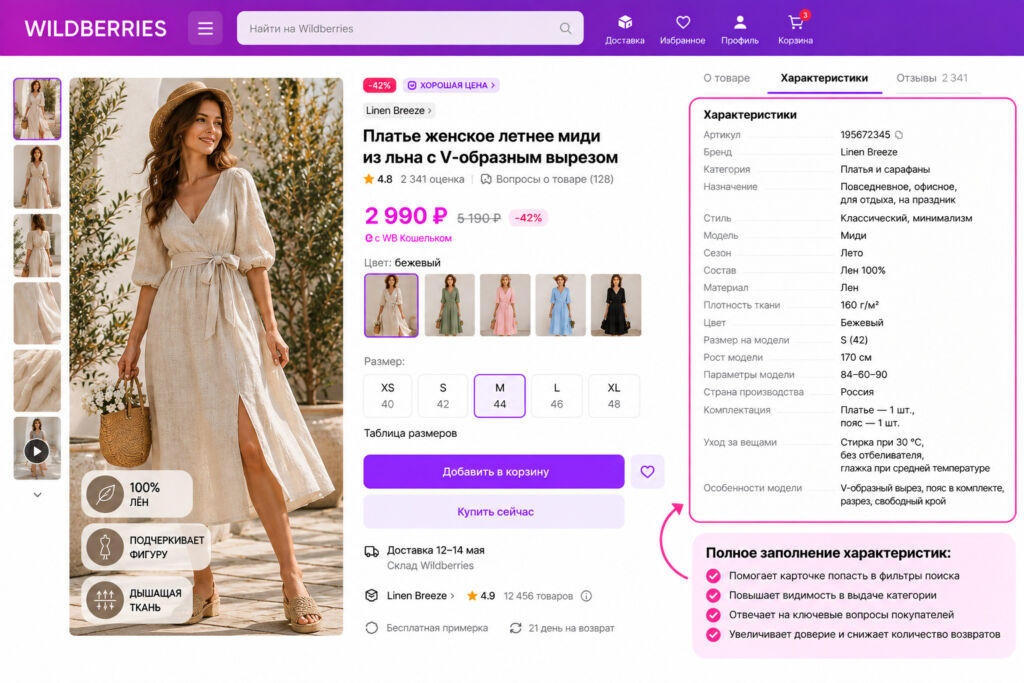Choose the pink dress color

[x=505, y=306]
